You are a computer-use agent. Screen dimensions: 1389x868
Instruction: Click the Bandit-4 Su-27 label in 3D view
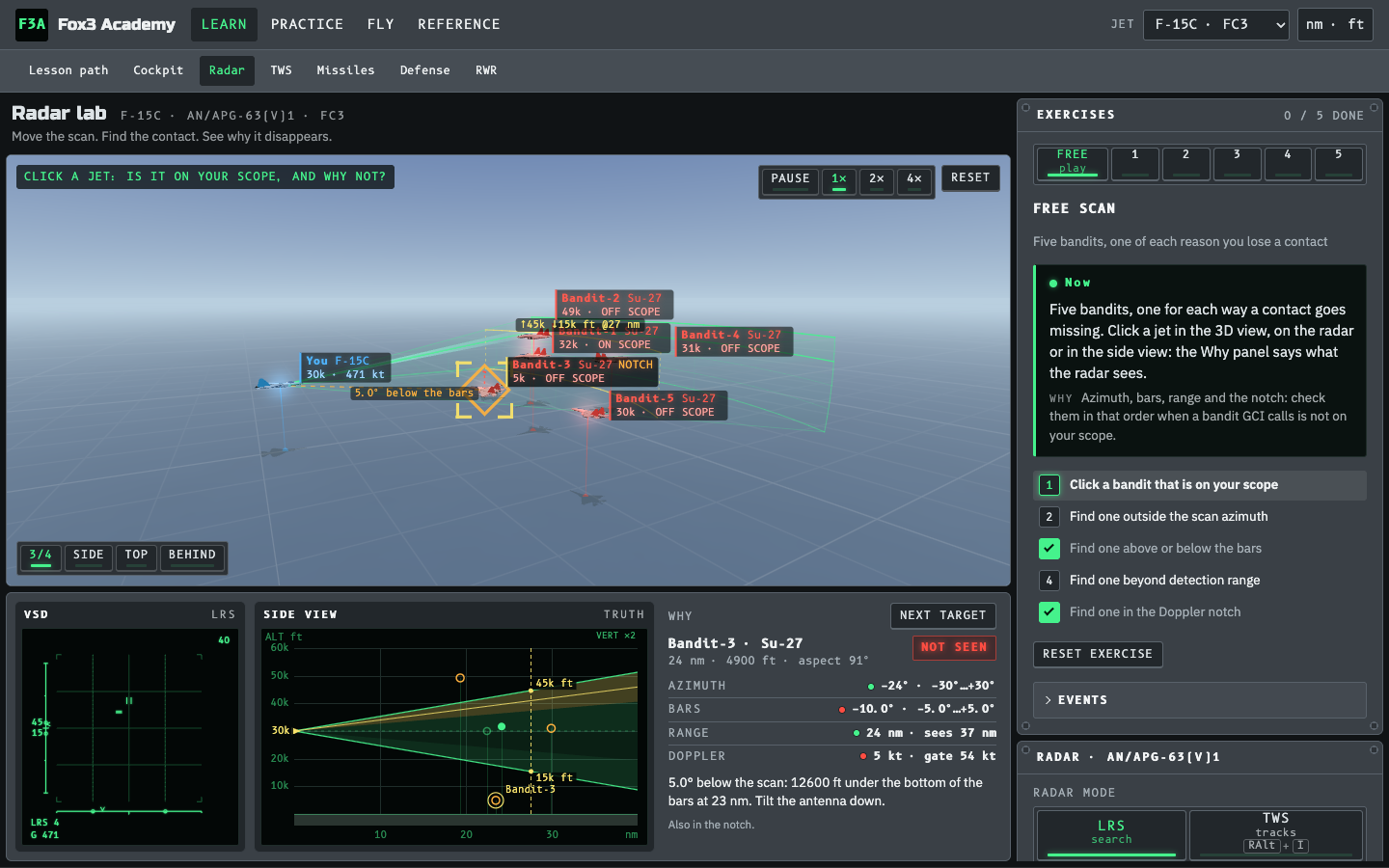click(x=734, y=341)
